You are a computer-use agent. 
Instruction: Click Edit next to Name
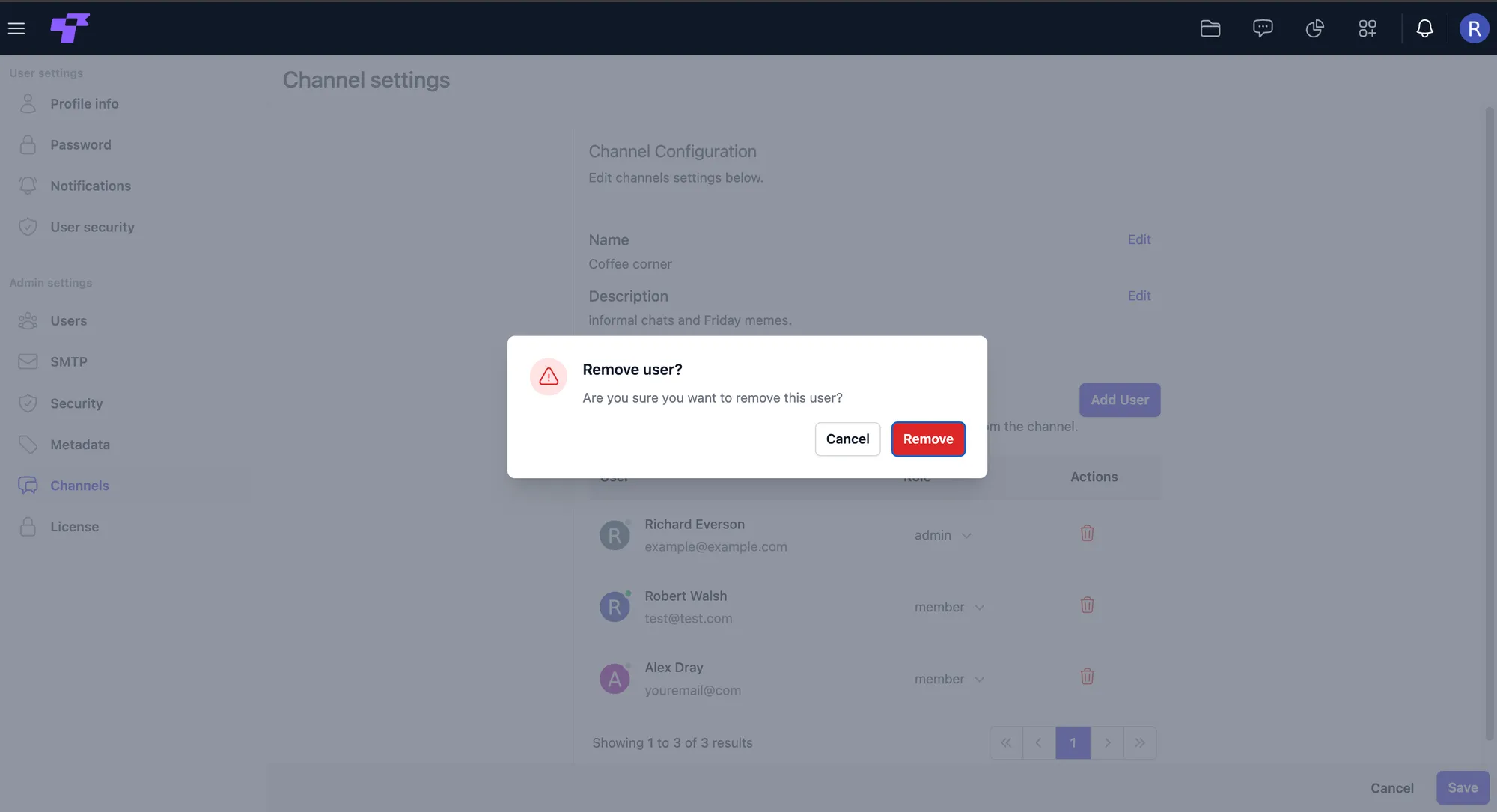point(1139,240)
